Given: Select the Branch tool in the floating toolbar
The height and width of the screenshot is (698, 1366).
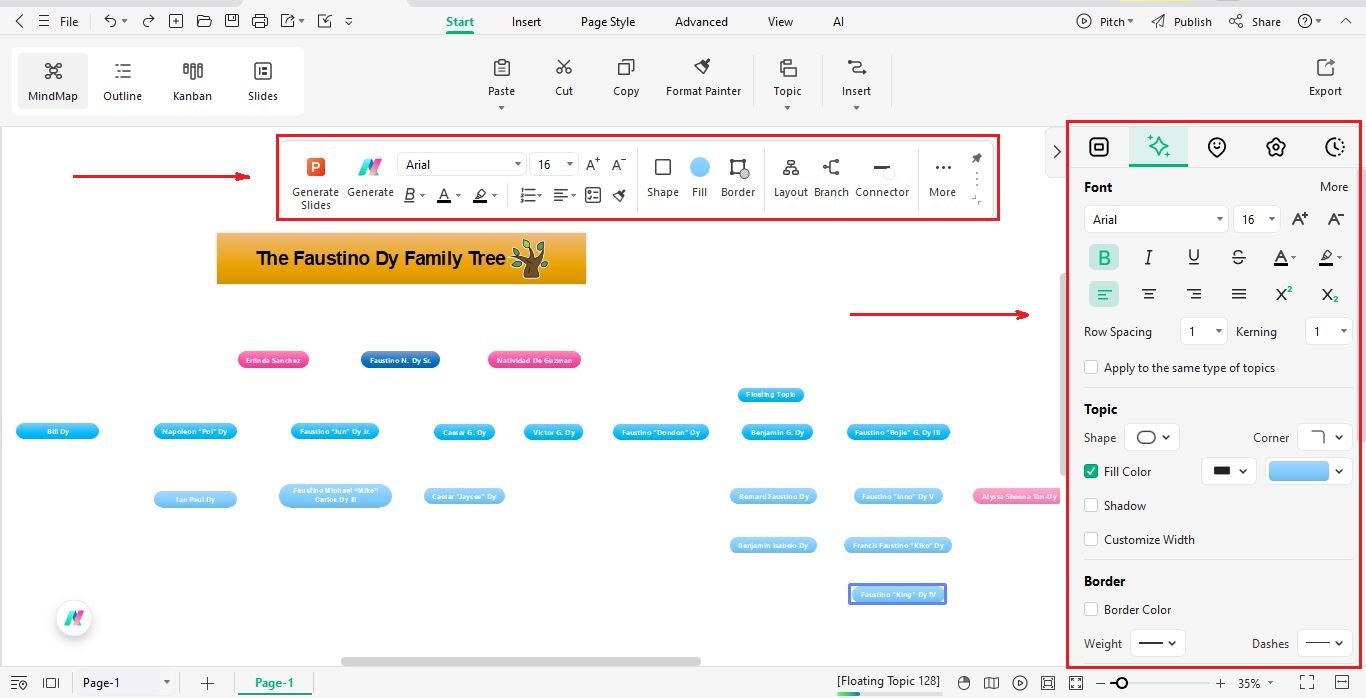Looking at the screenshot, I should [x=831, y=177].
